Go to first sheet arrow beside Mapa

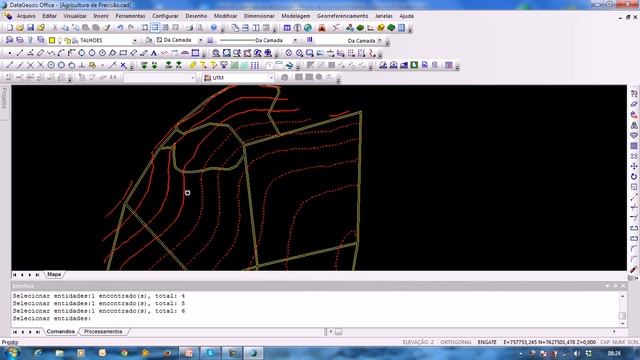click(15, 275)
